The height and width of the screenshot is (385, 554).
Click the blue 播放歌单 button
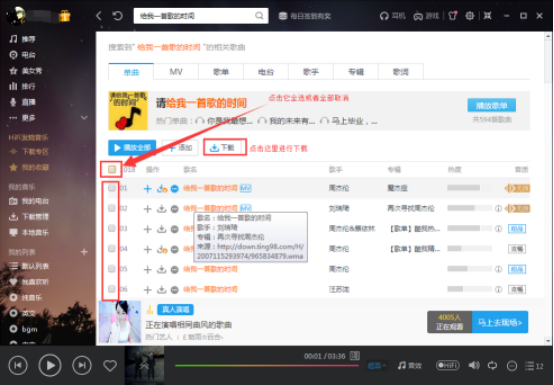pos(491,105)
